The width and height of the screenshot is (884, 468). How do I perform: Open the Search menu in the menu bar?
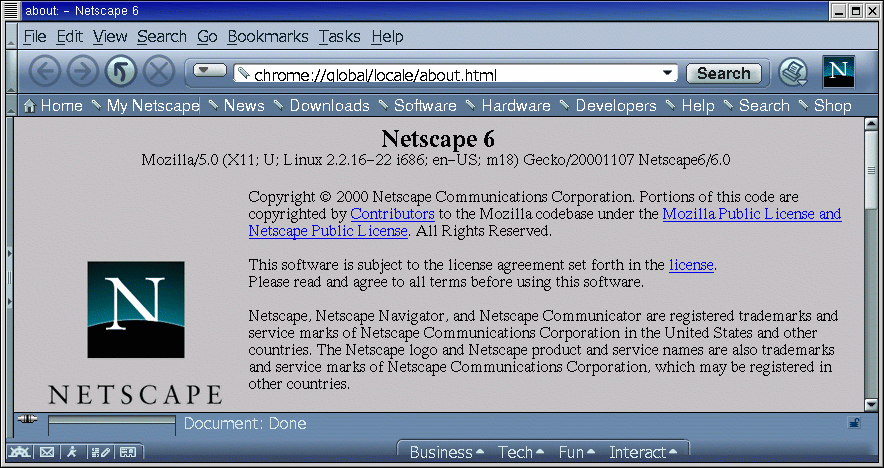tap(162, 37)
